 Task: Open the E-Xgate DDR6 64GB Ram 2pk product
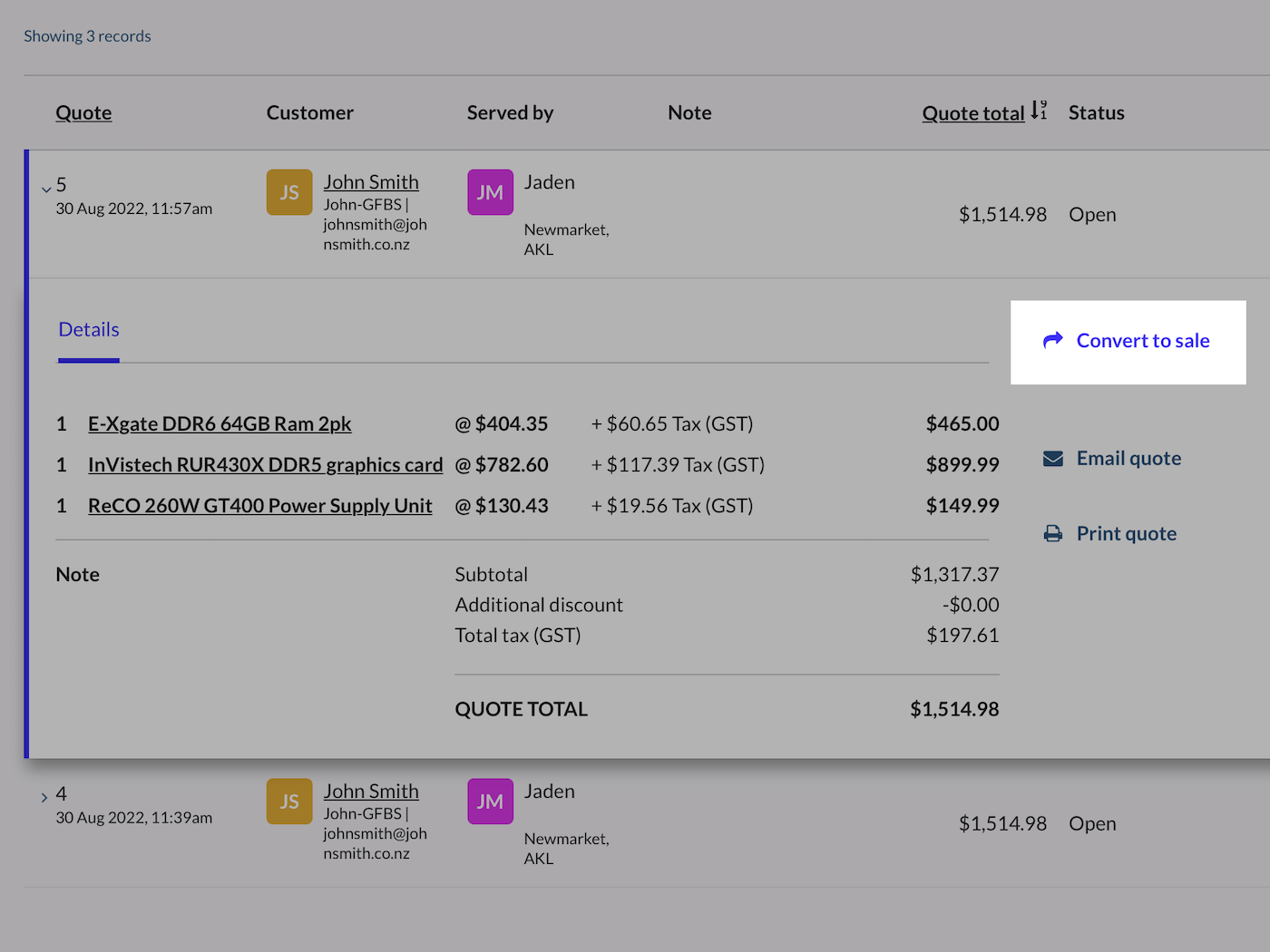[220, 423]
